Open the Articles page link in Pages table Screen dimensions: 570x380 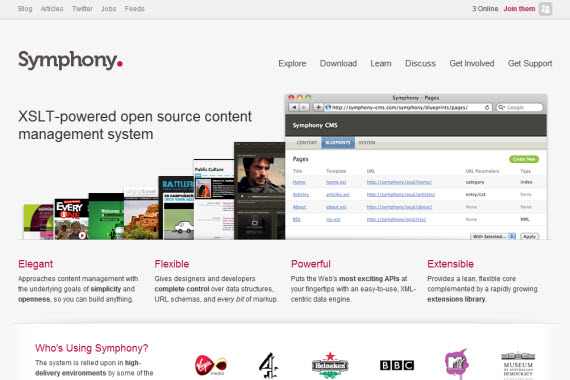301,195
